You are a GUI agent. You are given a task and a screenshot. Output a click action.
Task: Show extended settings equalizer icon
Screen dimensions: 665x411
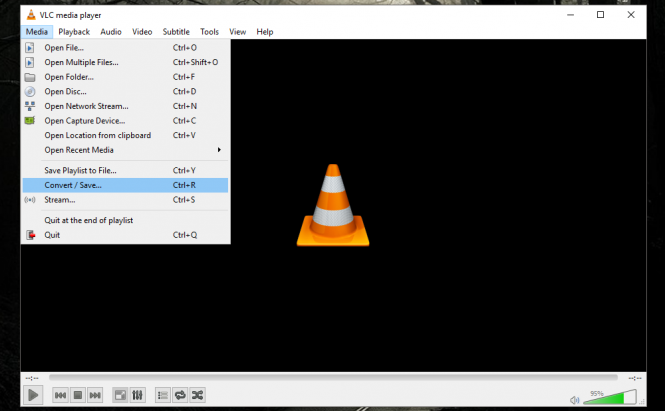coord(138,395)
